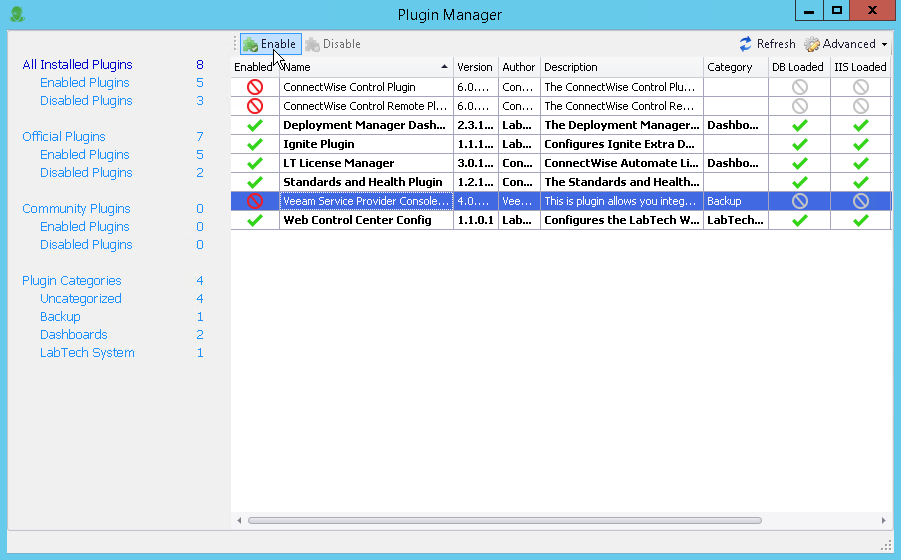Click the horizontal scrollbar right arrow
Viewport: 901px width, 560px height.
click(883, 520)
